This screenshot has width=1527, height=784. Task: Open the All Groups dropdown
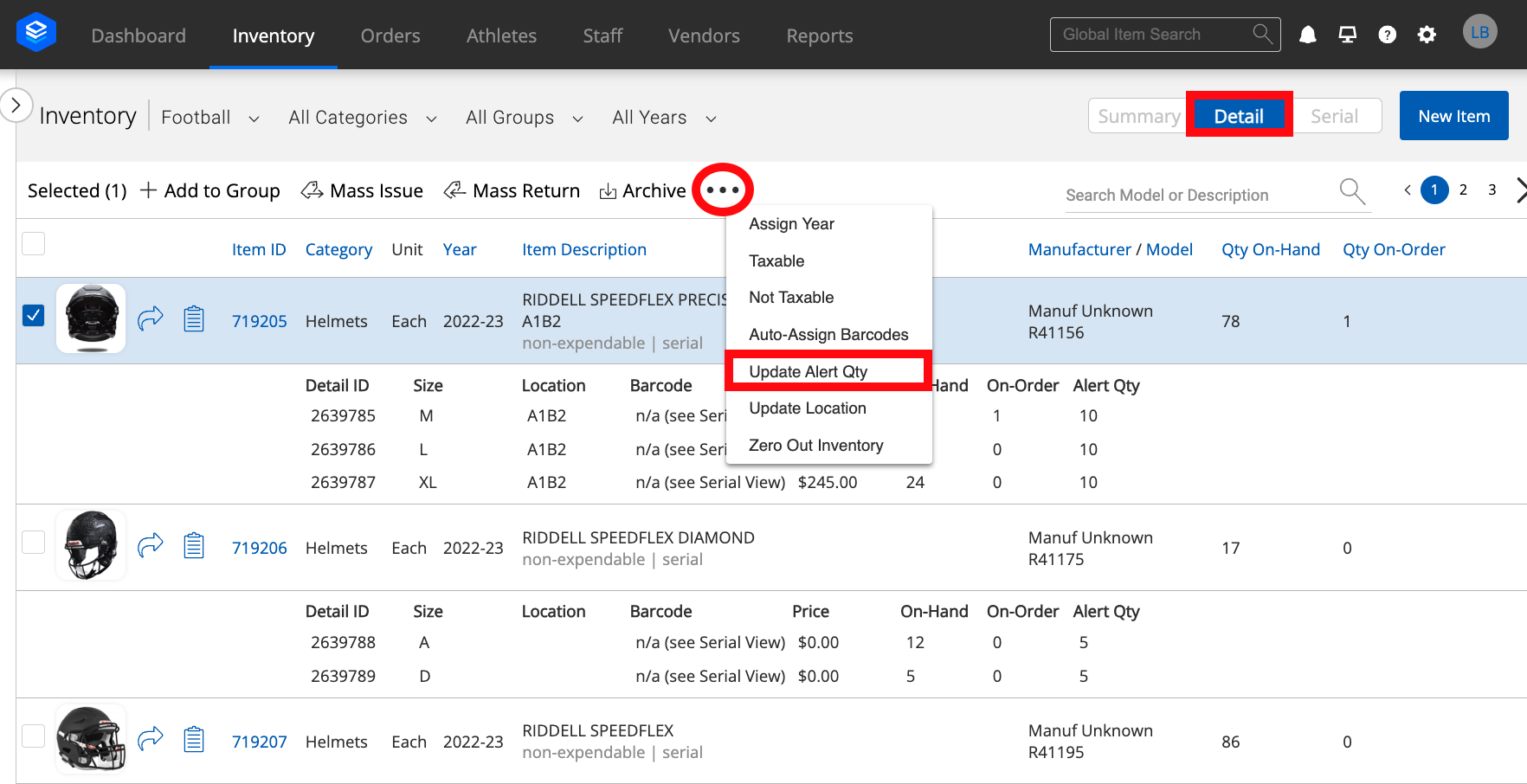point(525,118)
